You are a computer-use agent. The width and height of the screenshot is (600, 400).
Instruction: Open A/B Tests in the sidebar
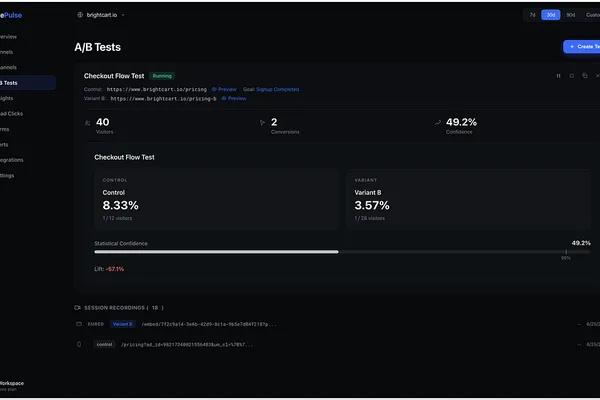[x=28, y=83]
